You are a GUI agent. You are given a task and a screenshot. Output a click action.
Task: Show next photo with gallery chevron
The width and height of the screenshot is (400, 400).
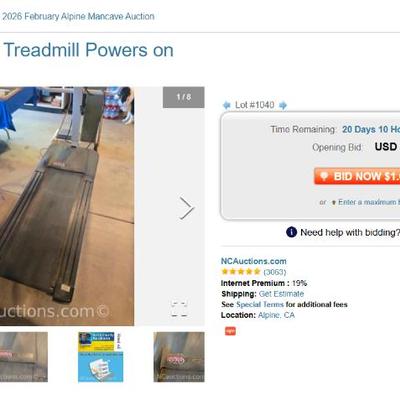[186, 208]
